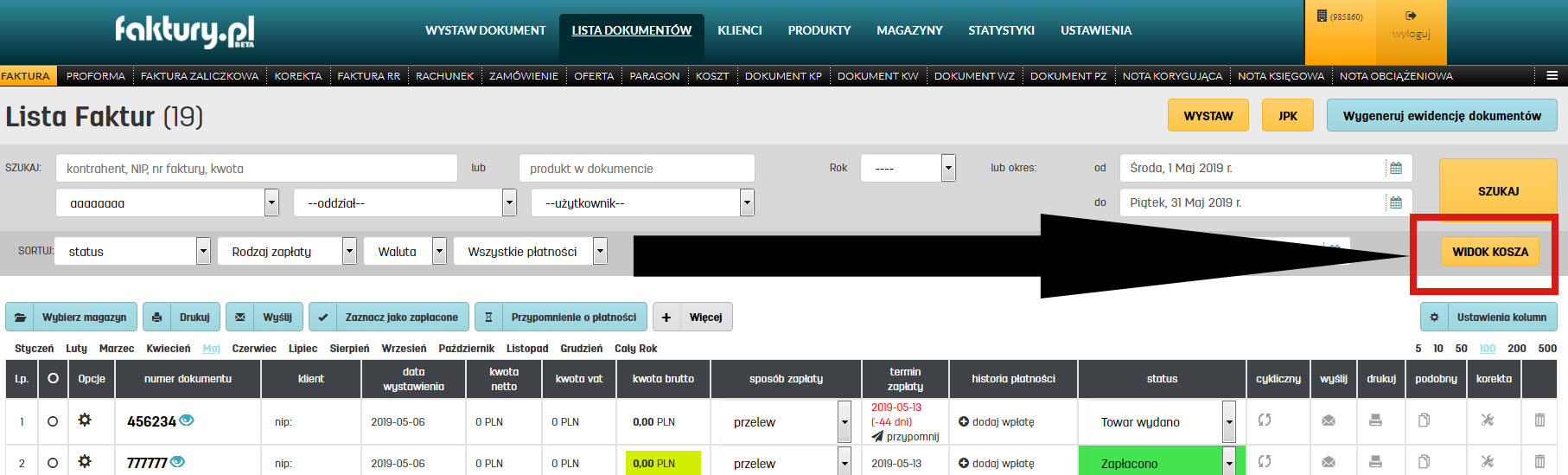This screenshot has height=475, width=1568.
Task: Click recurring cycle icon in first row
Action: coord(1265,420)
